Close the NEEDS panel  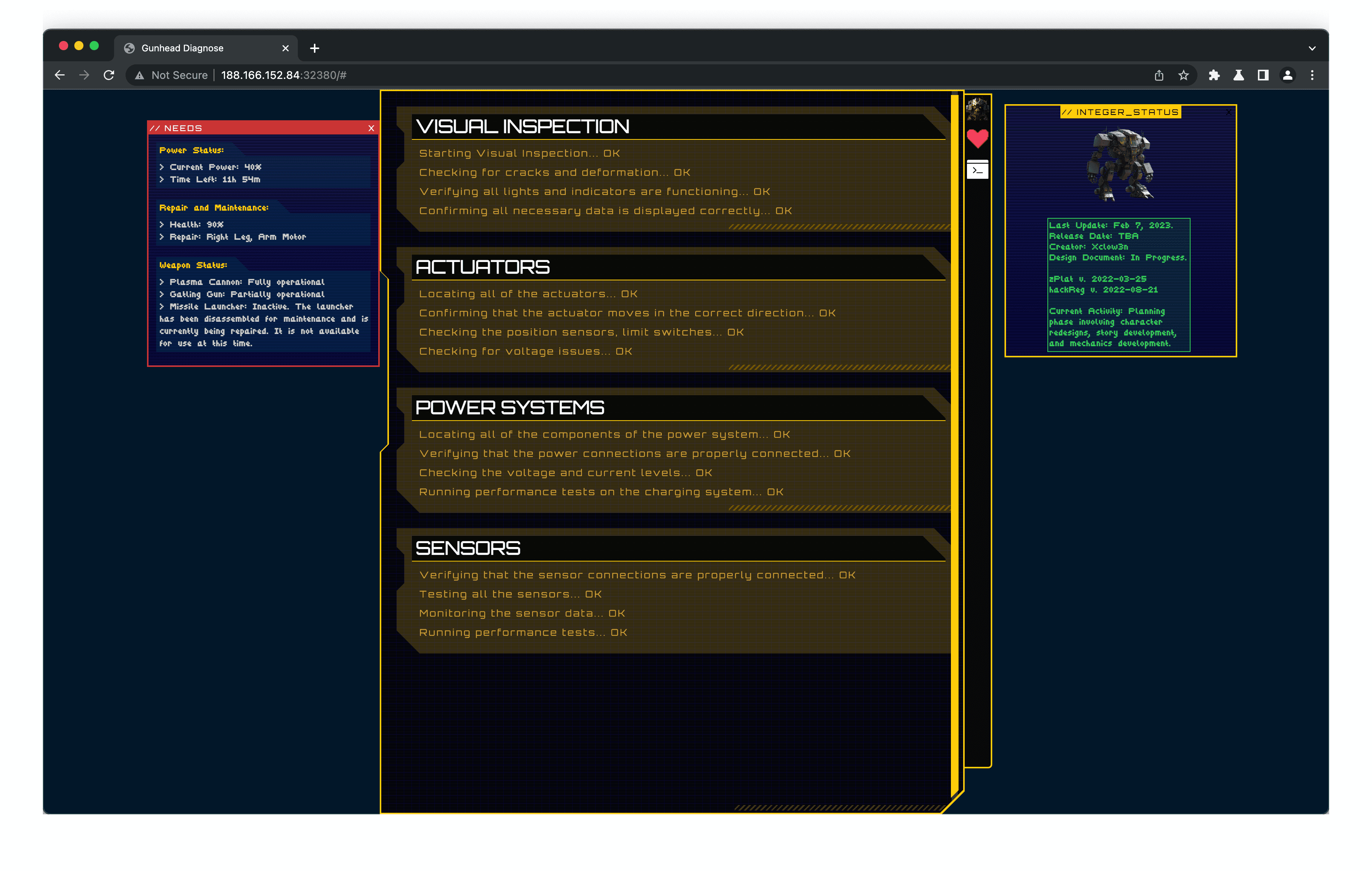point(371,128)
